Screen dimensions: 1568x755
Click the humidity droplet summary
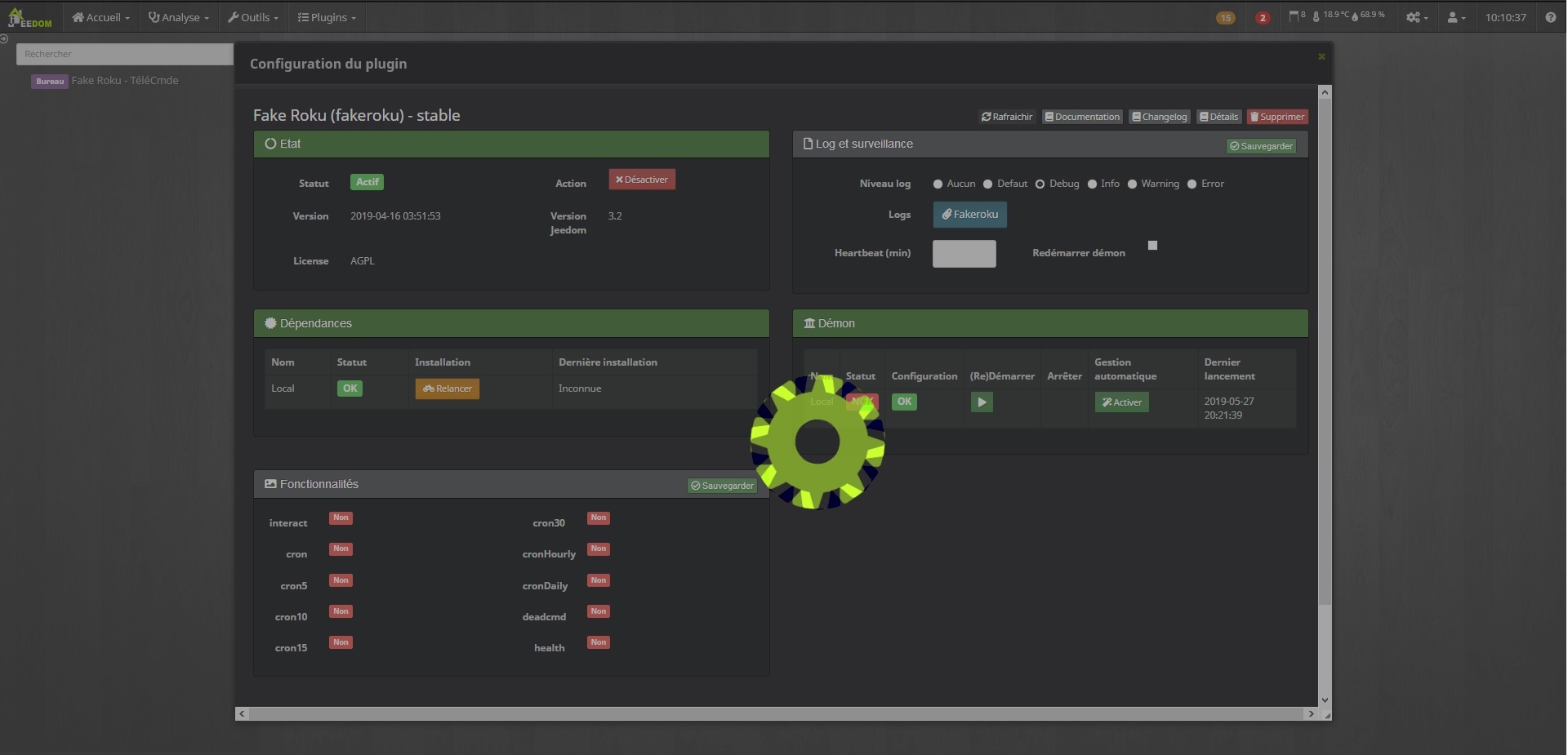click(1369, 16)
